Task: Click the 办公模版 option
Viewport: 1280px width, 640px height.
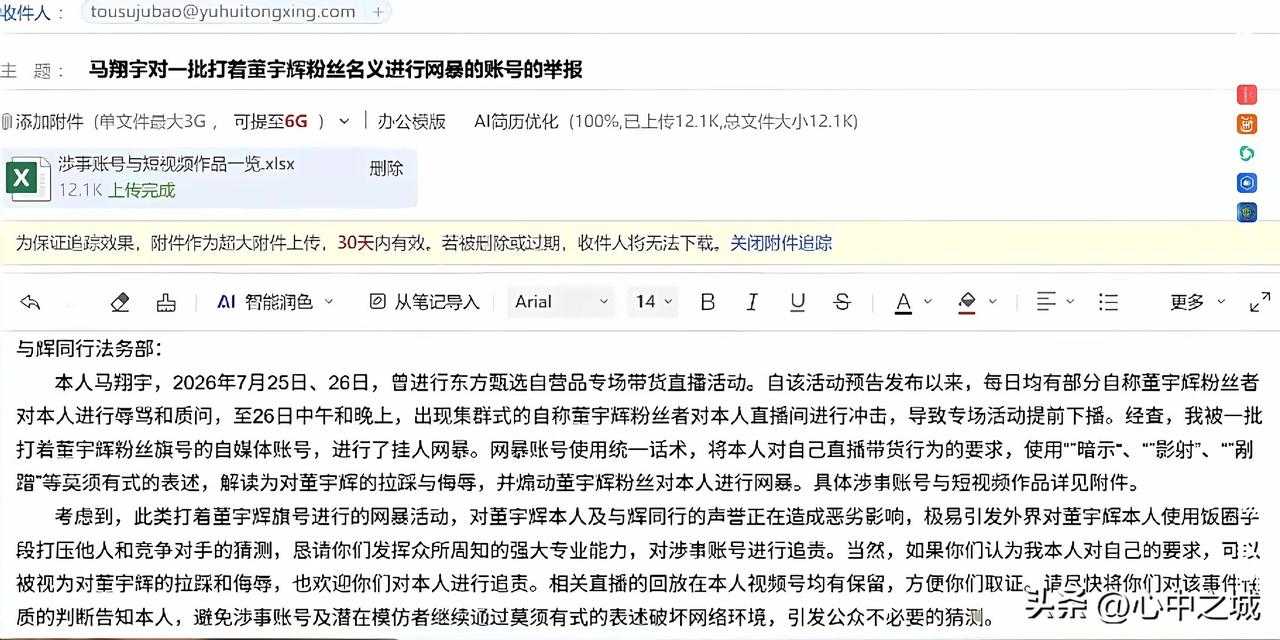Action: tap(411, 121)
